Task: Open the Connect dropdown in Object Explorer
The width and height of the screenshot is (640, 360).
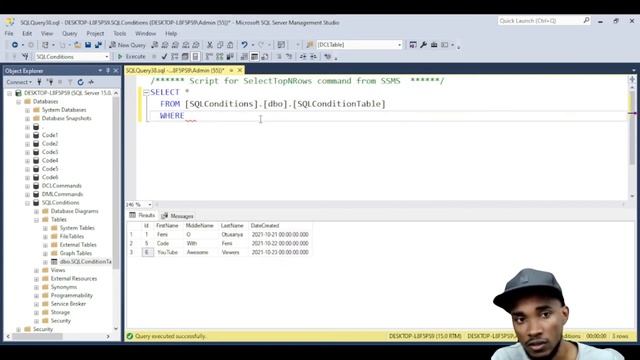Action: [19, 82]
